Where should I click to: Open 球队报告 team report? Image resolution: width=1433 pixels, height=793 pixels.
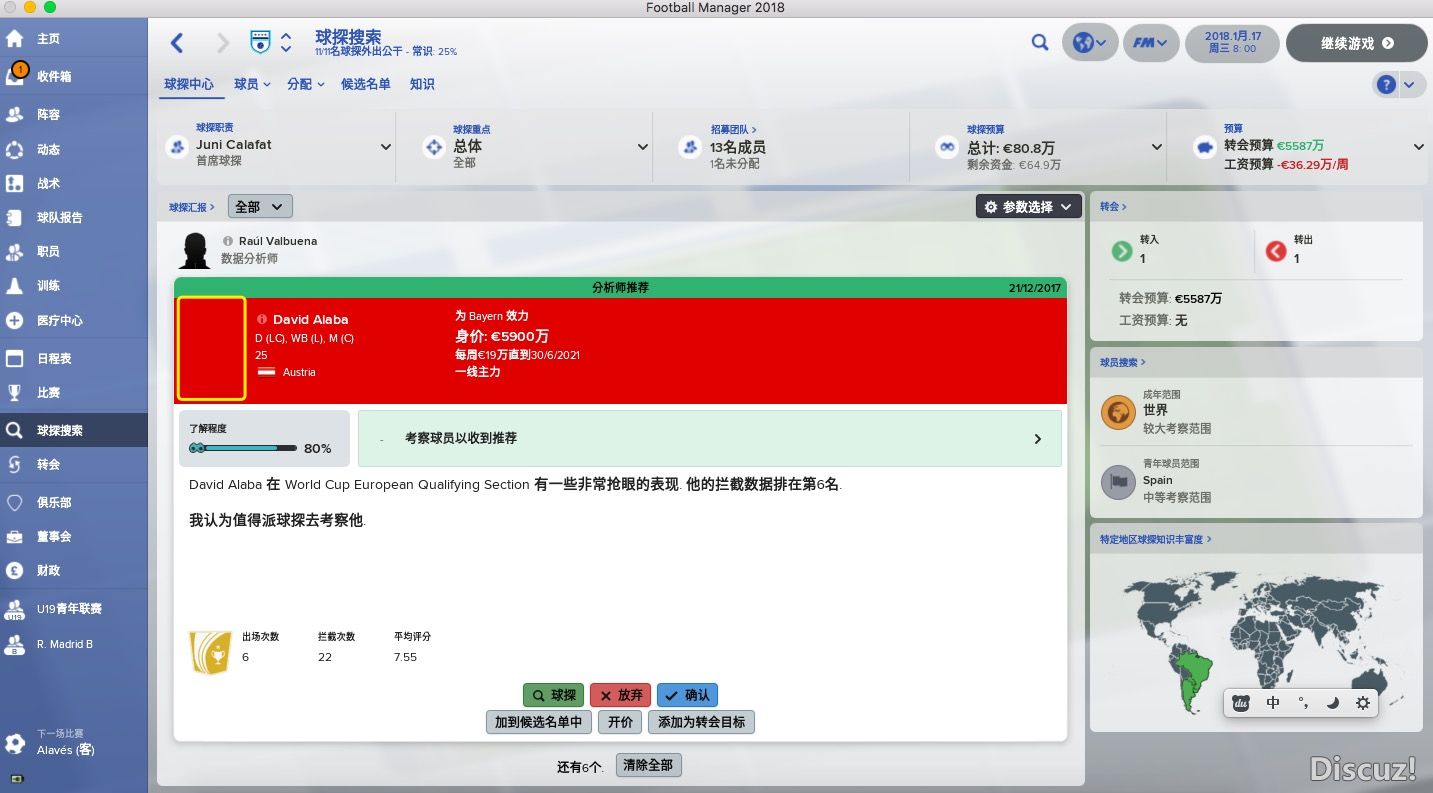[x=74, y=217]
